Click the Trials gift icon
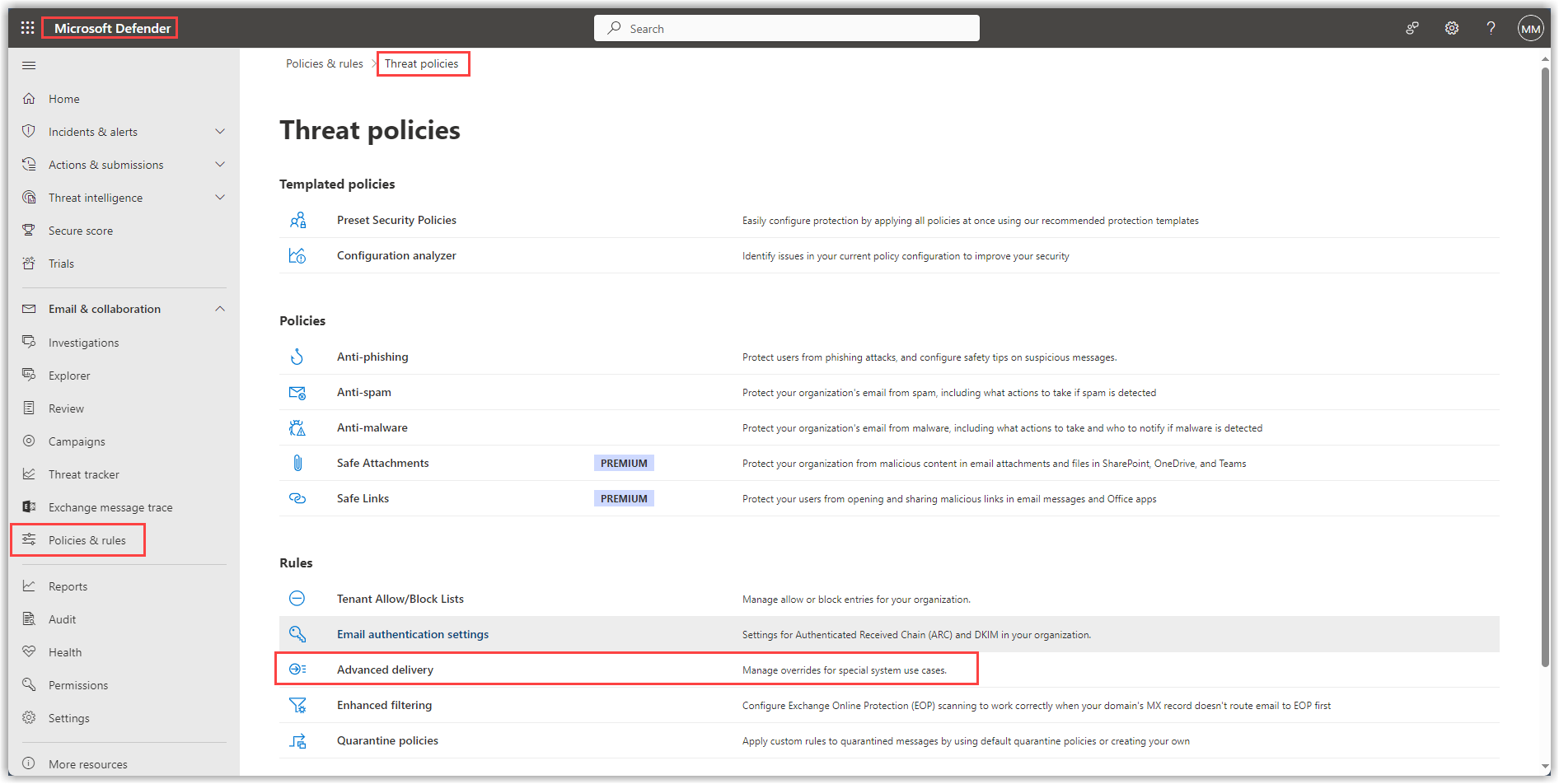This screenshot has width=1559, height=784. 29,264
